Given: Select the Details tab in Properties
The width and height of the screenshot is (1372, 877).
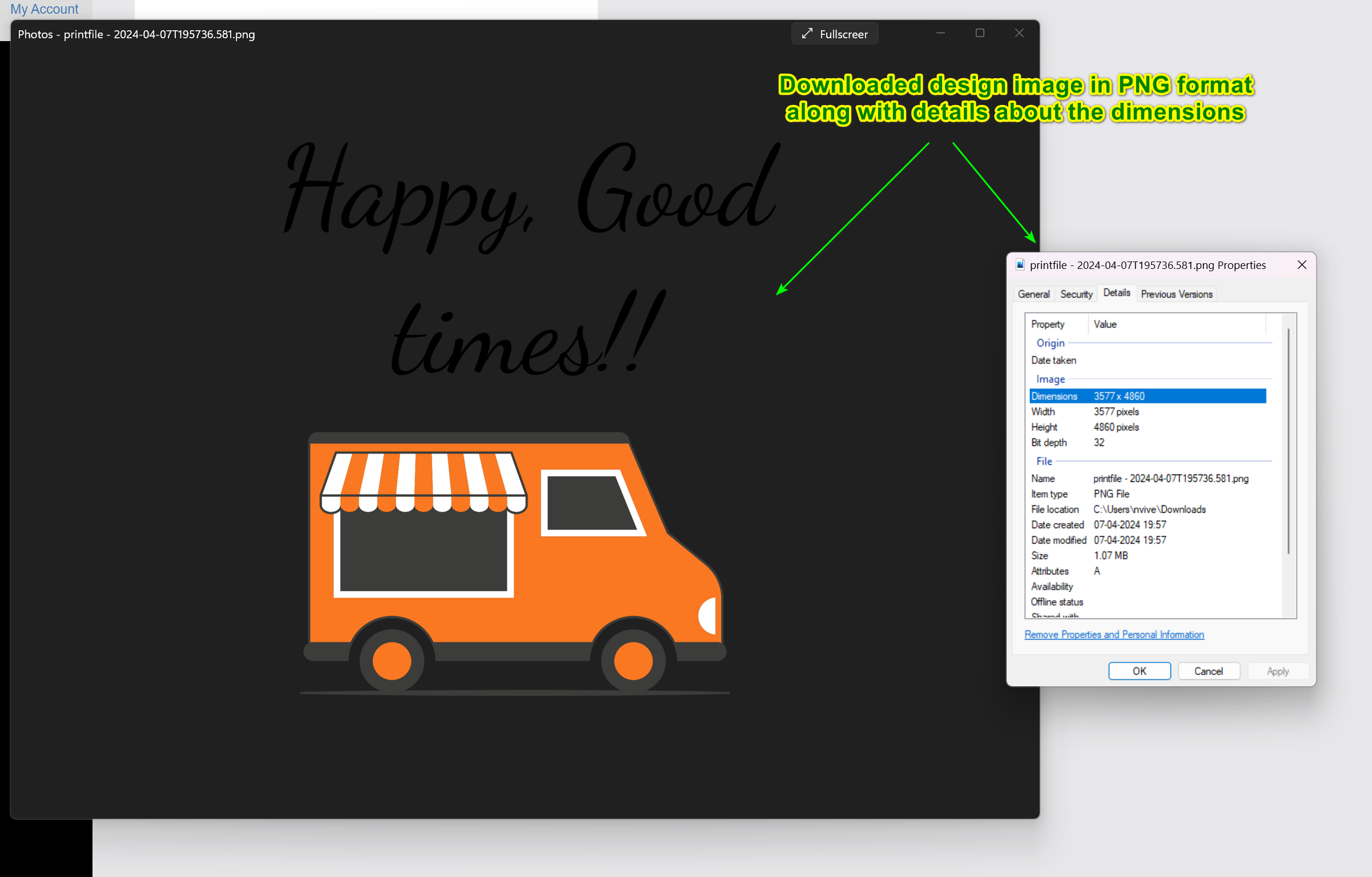Looking at the screenshot, I should (x=1118, y=293).
